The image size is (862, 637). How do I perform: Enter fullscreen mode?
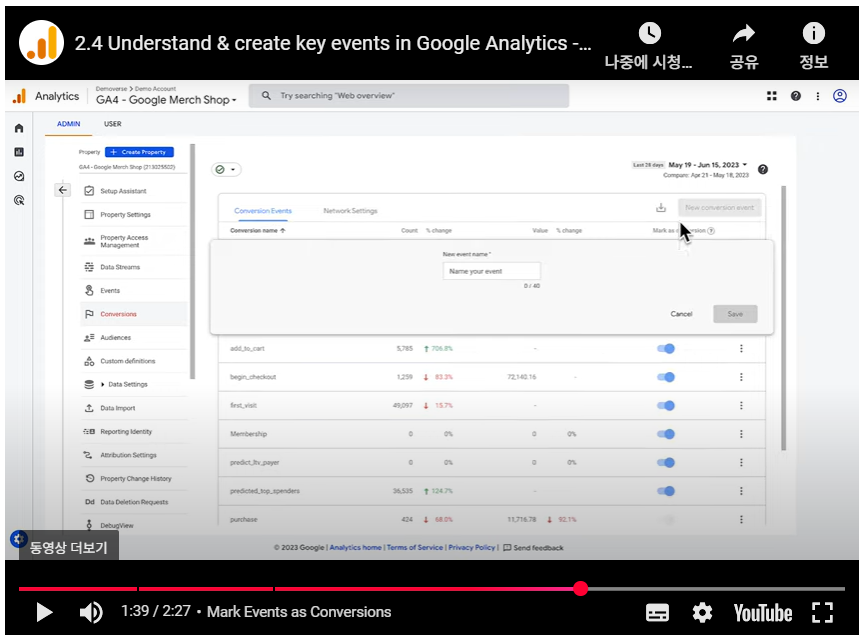(x=822, y=612)
